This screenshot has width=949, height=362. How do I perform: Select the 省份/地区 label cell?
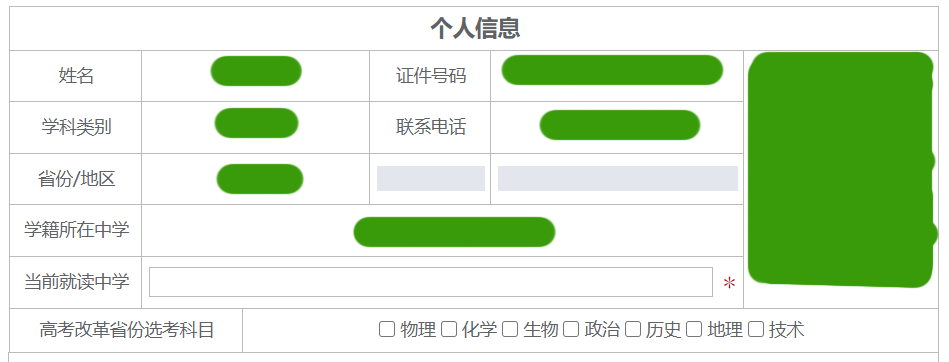(76, 179)
